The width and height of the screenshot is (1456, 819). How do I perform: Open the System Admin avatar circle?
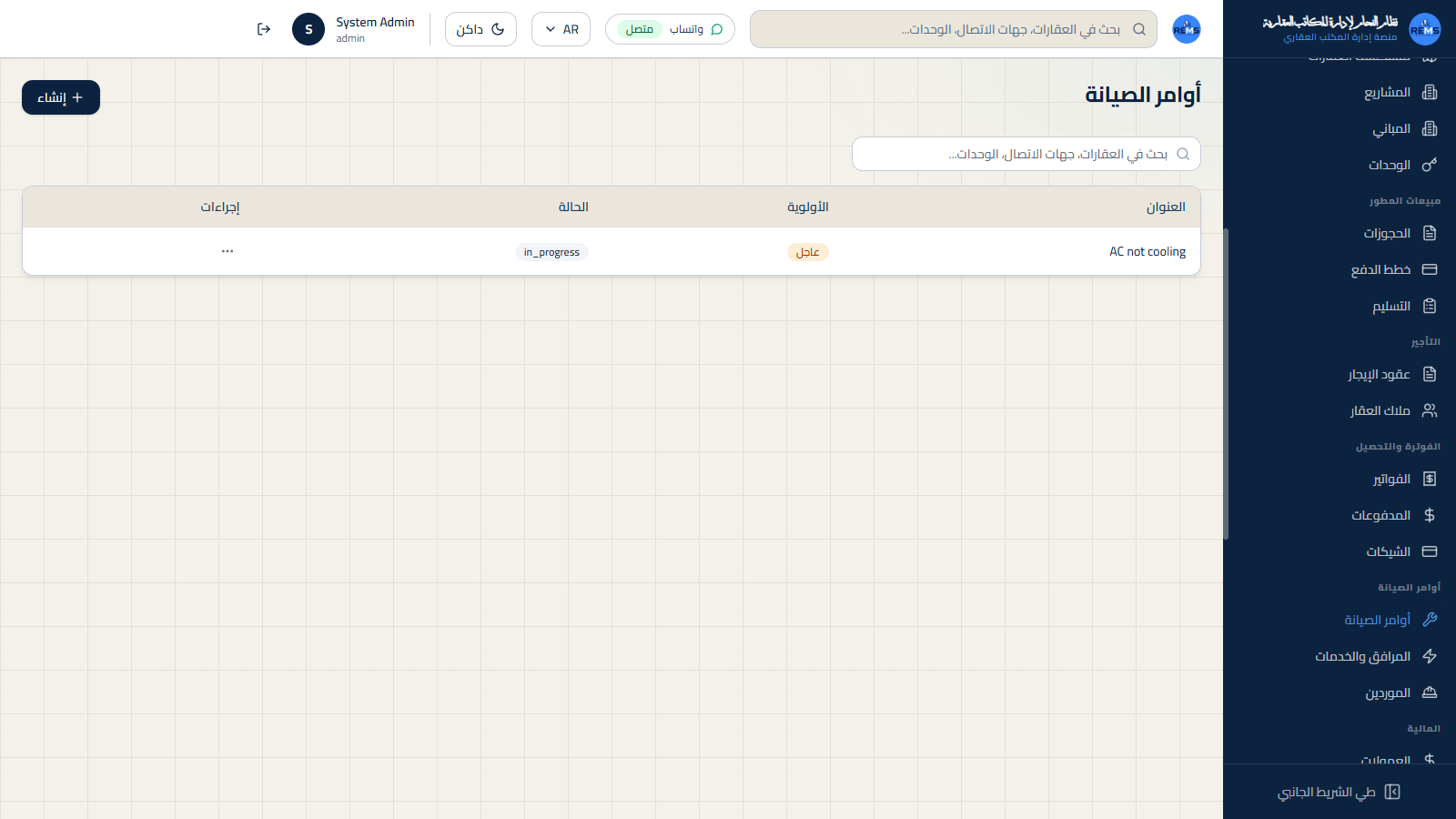[308, 29]
